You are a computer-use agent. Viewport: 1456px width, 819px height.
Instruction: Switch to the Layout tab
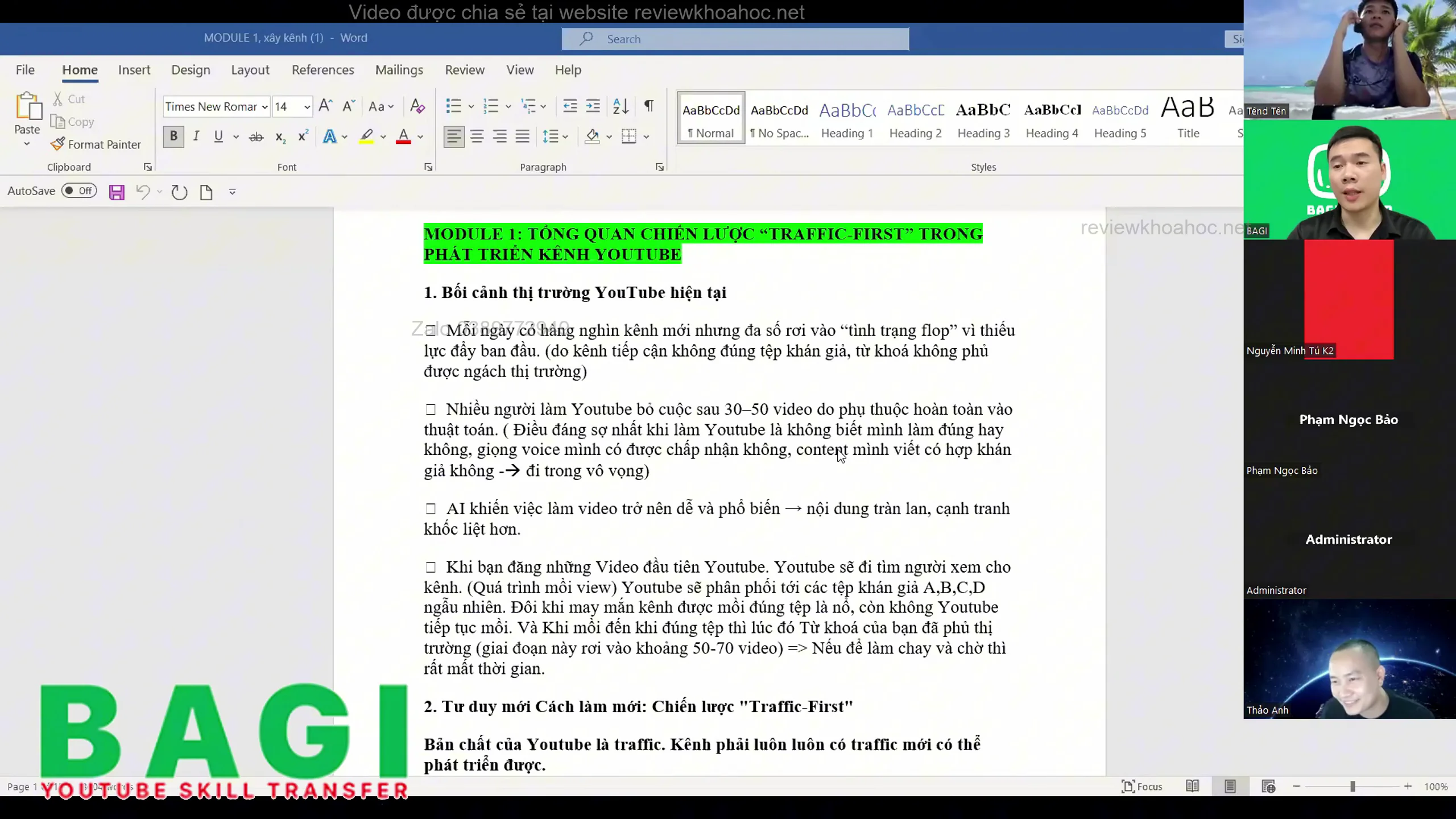pyautogui.click(x=250, y=70)
